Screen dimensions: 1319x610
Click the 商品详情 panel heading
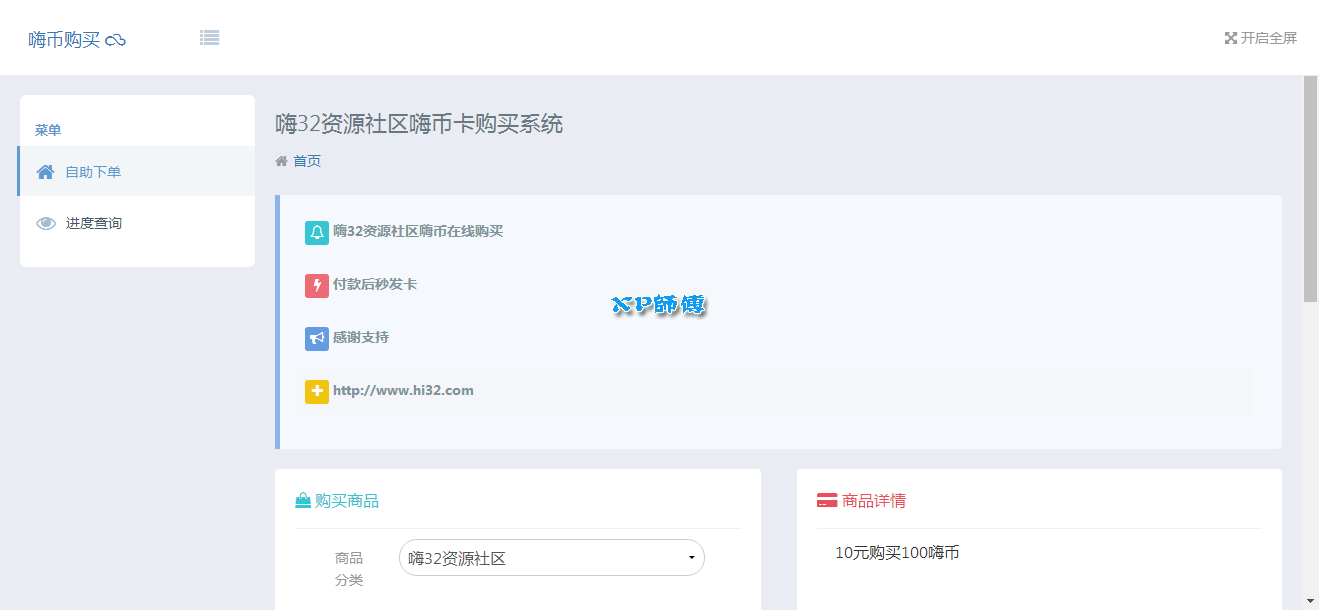pos(874,501)
